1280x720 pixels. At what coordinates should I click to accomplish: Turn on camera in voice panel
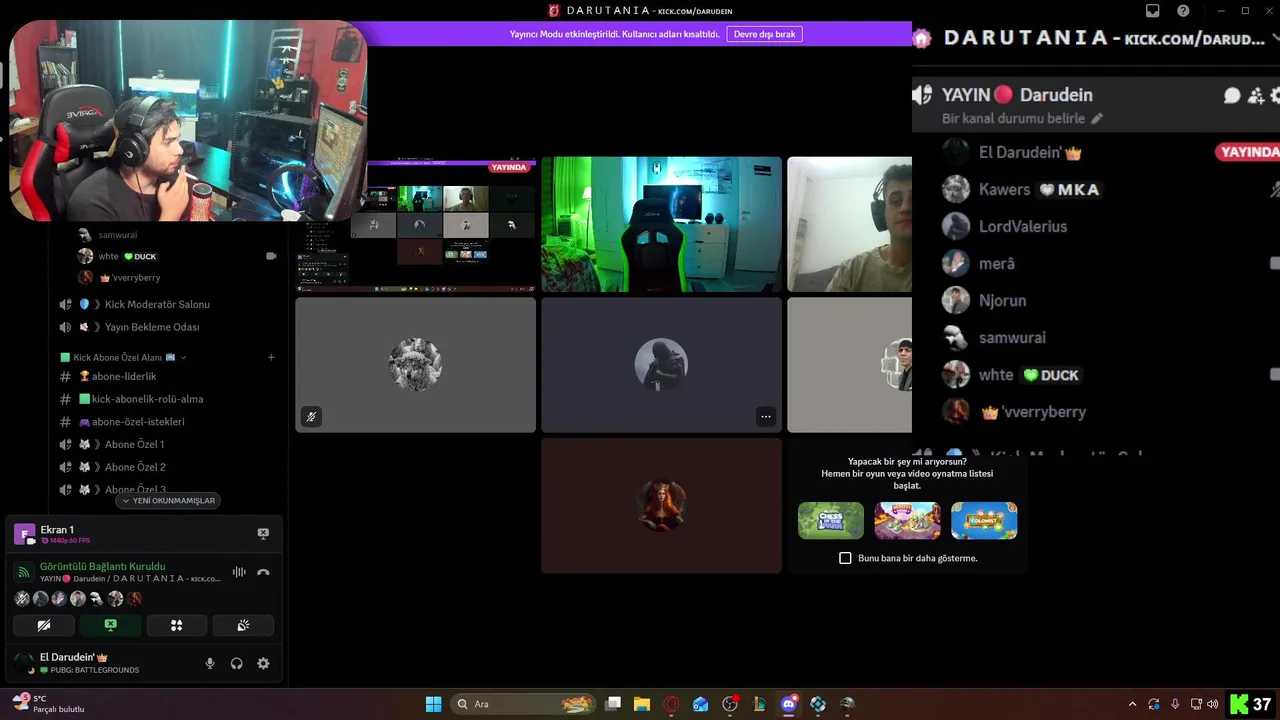point(44,625)
